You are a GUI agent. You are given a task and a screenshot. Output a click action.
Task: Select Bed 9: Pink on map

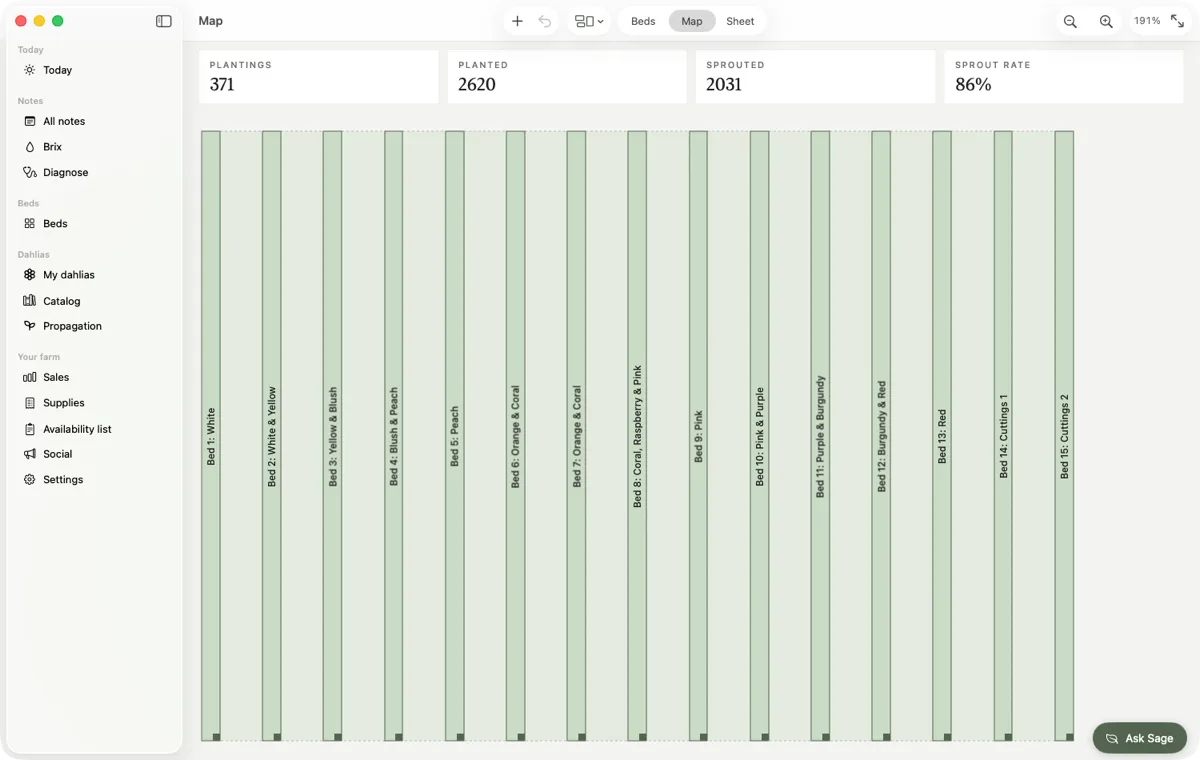click(x=699, y=436)
